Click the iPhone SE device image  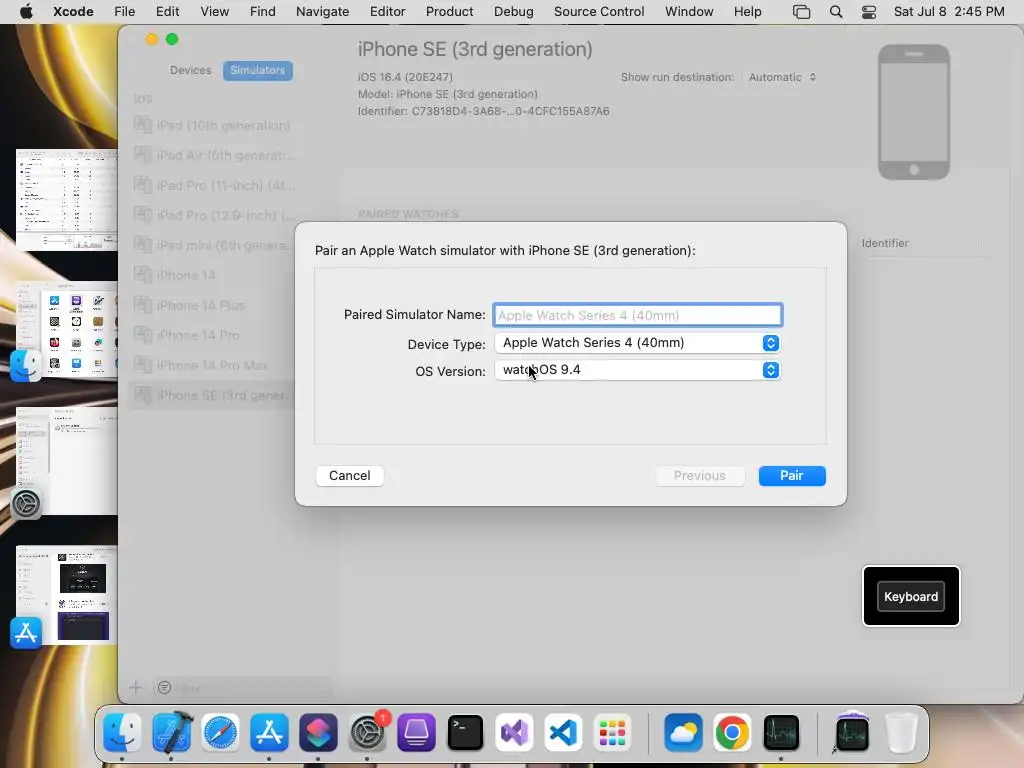[914, 112]
